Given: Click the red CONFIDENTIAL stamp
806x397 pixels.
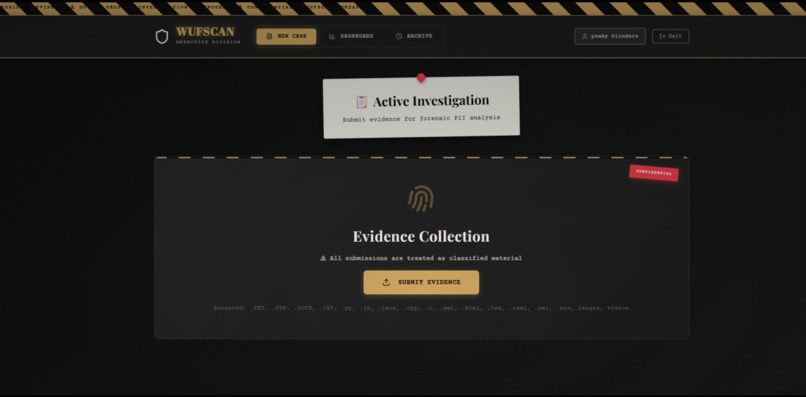Looking at the screenshot, I should point(654,173).
